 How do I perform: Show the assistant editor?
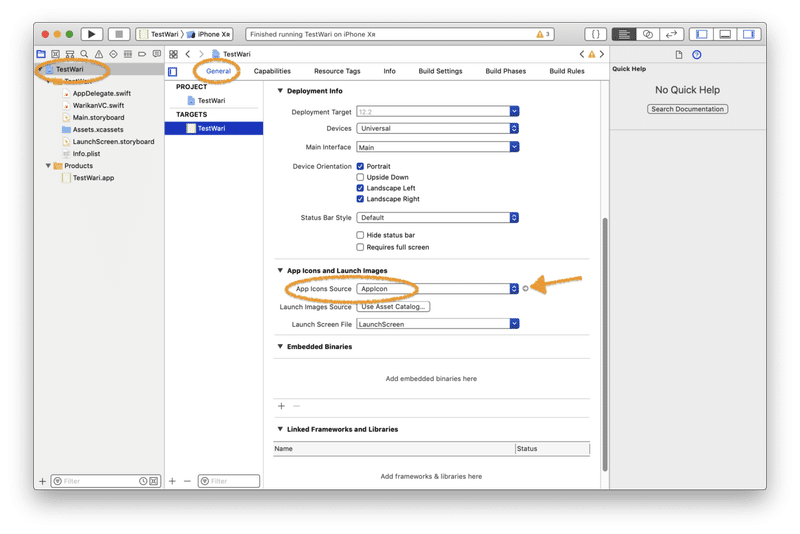click(x=647, y=34)
